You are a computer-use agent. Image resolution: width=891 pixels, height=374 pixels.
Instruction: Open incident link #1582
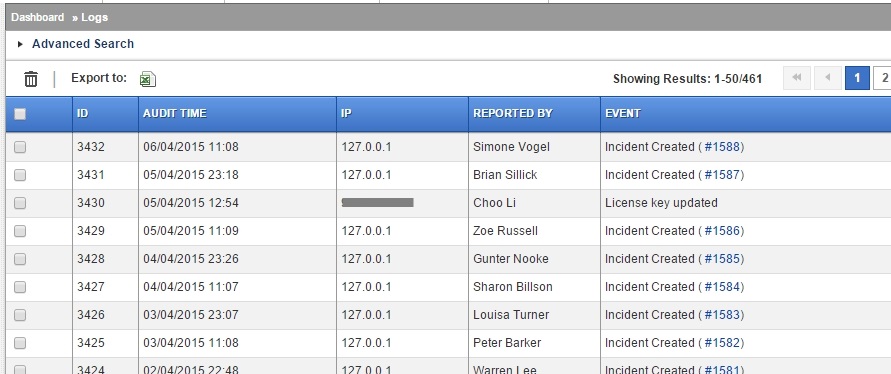(x=722, y=343)
